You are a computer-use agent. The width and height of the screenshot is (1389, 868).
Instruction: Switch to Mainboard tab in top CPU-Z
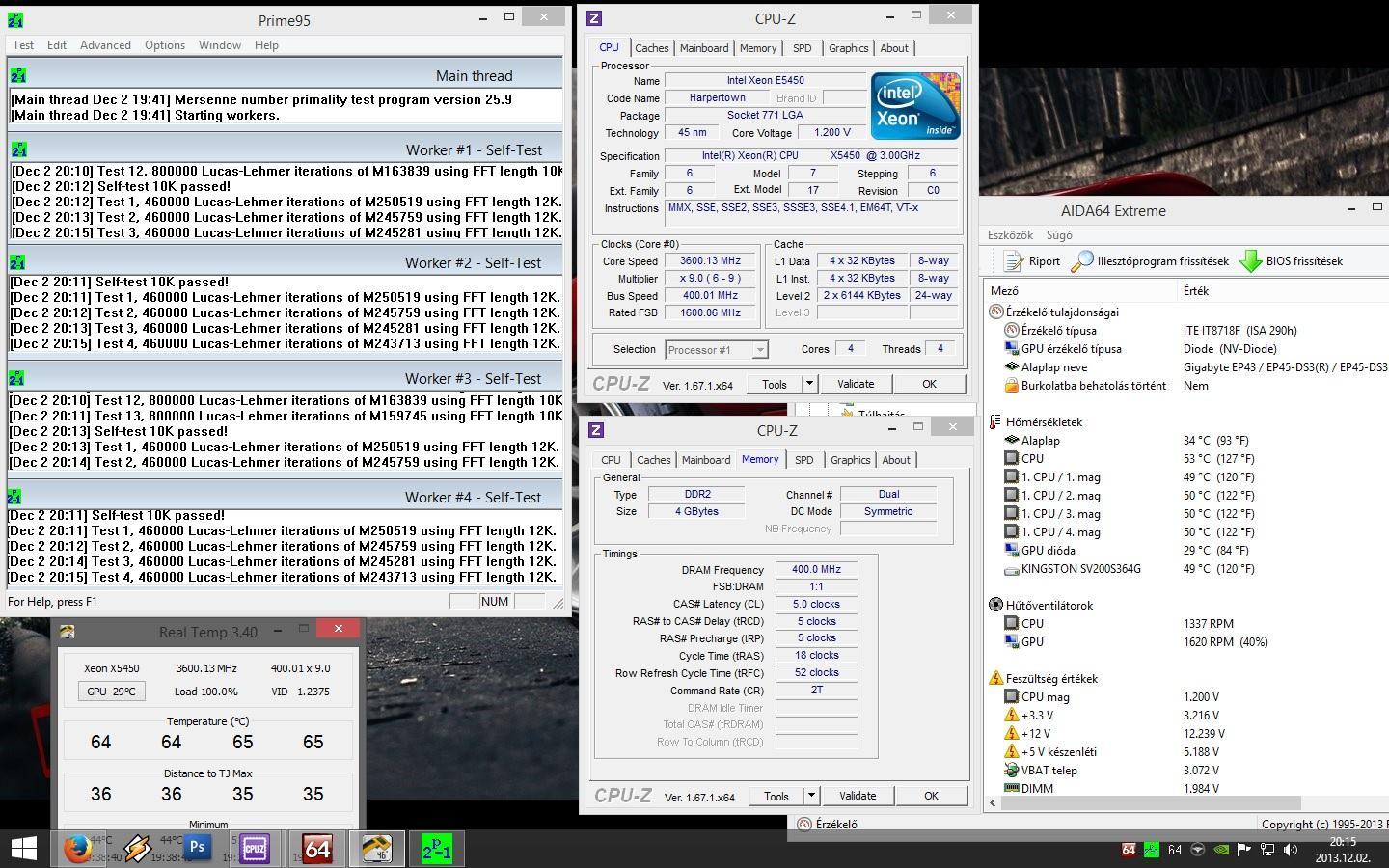point(704,48)
